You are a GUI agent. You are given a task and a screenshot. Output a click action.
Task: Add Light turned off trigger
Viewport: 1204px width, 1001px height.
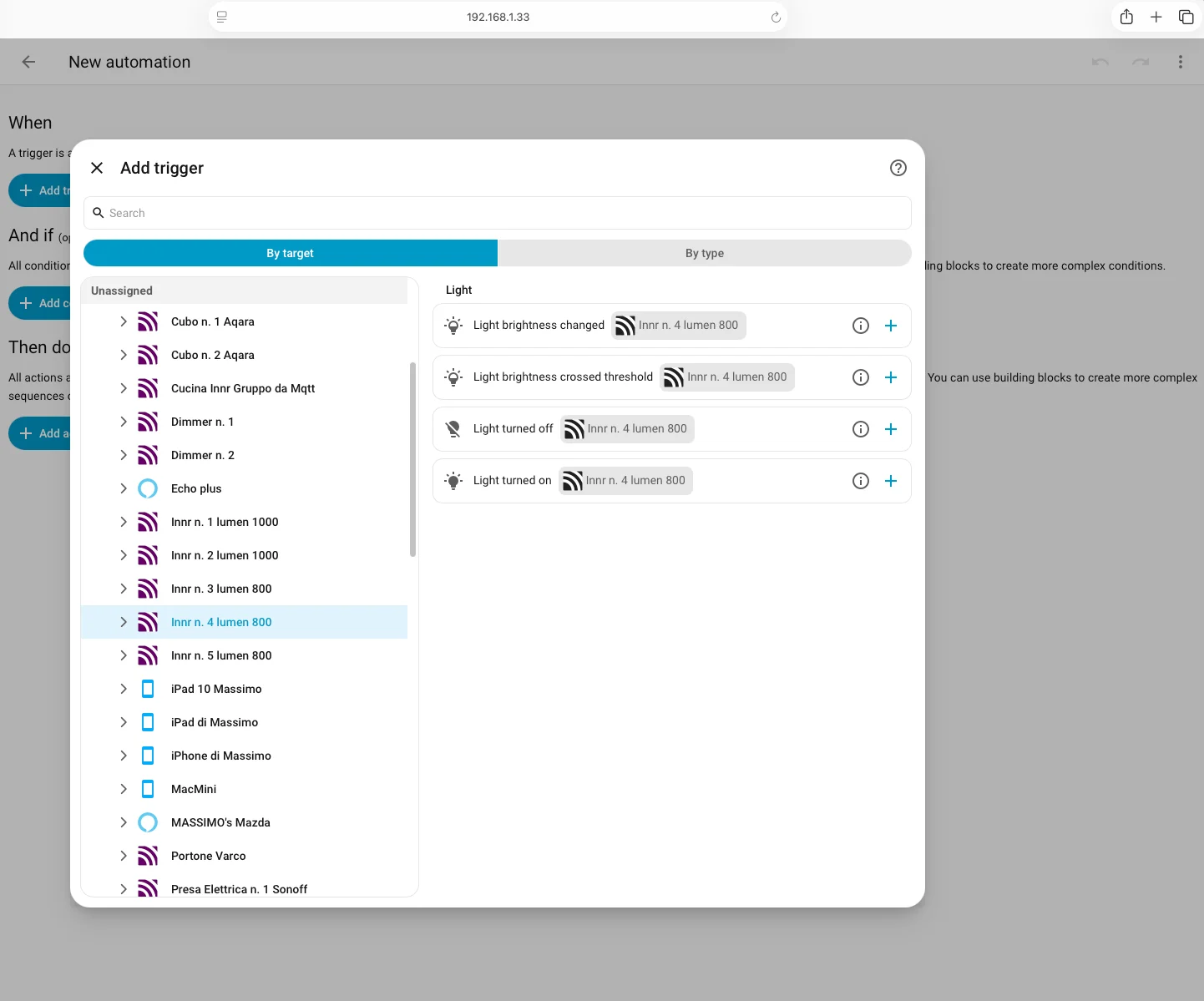[x=891, y=429]
